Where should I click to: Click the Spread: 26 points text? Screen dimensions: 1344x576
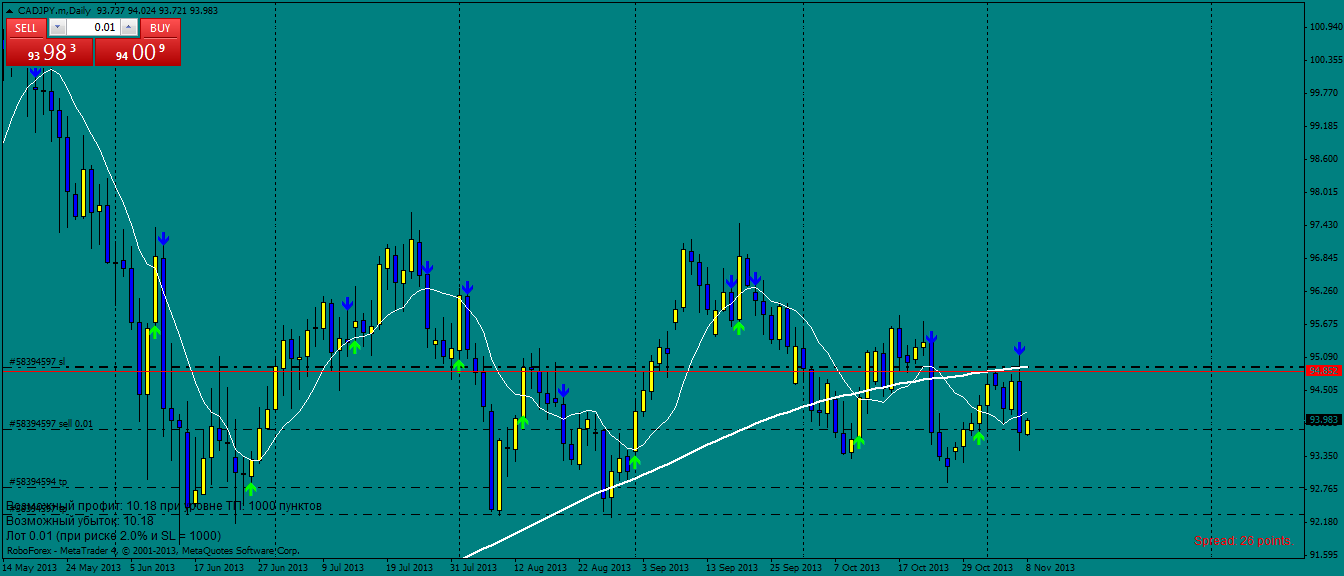1243,541
